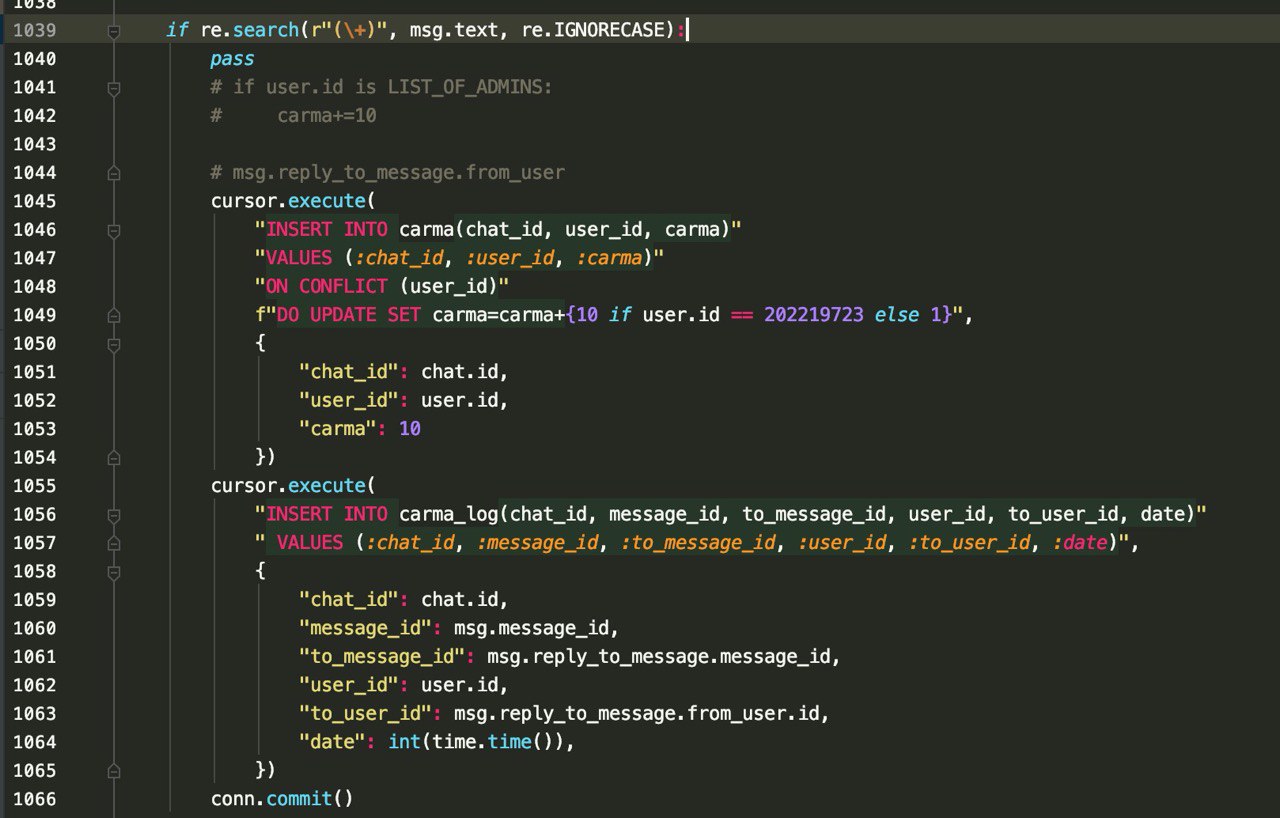
Task: Click DO UPDATE SET in the f-string
Action: point(349,315)
